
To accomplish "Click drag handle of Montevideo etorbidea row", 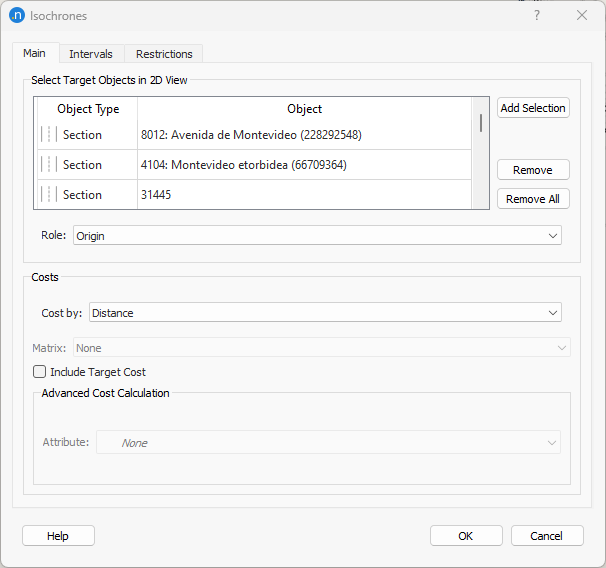I will (x=46, y=165).
